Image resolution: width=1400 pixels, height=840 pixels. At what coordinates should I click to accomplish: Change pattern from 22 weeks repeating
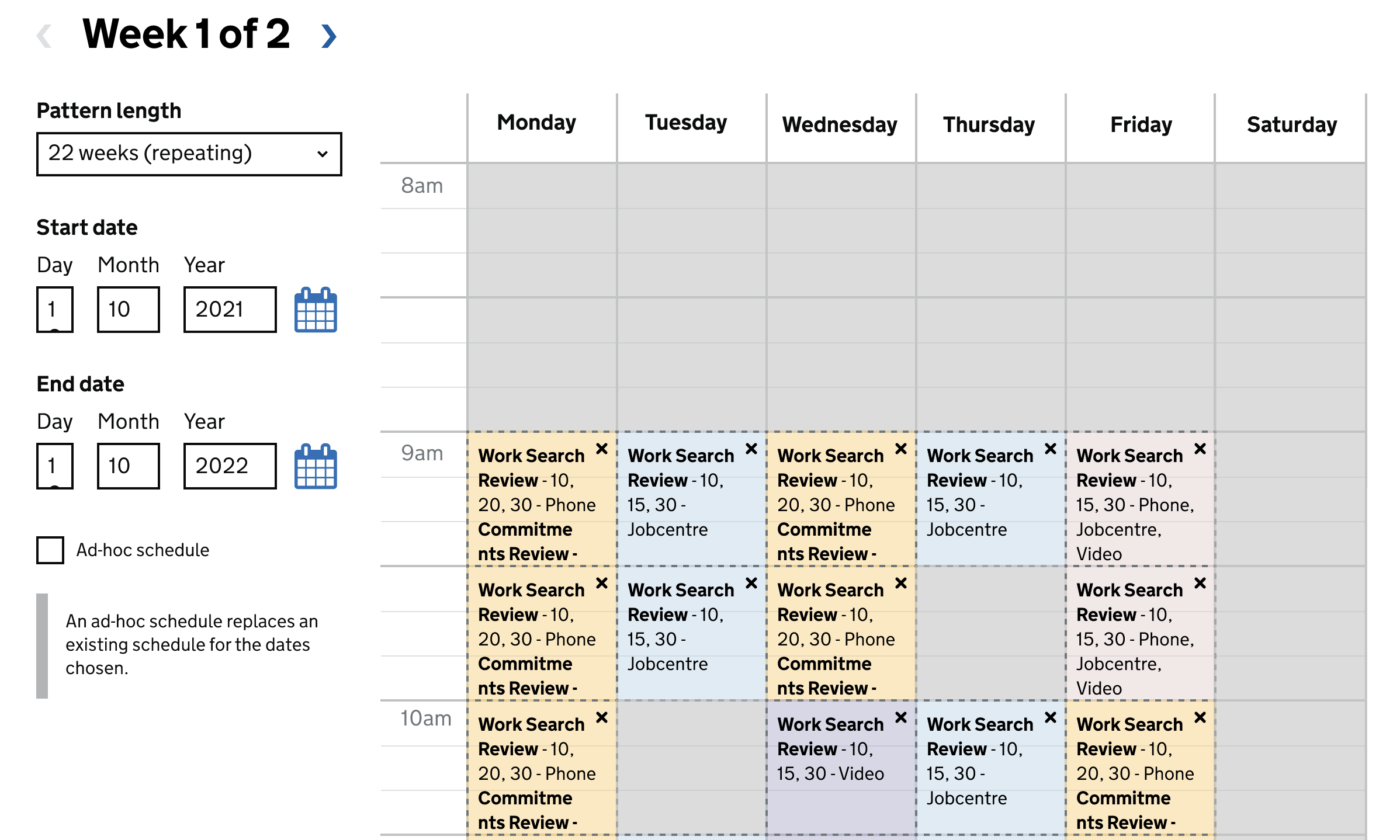(189, 154)
